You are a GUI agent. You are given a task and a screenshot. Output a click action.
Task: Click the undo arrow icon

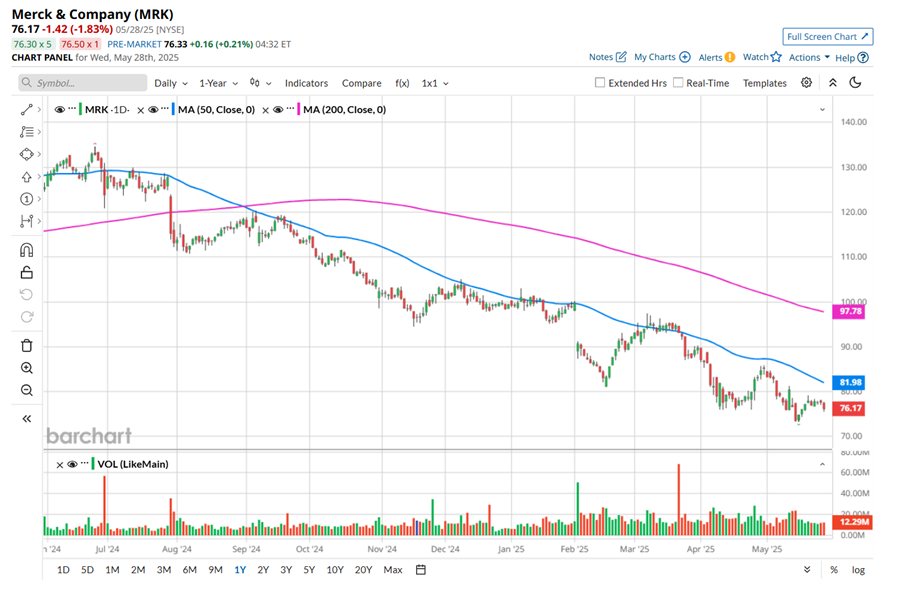[26, 295]
